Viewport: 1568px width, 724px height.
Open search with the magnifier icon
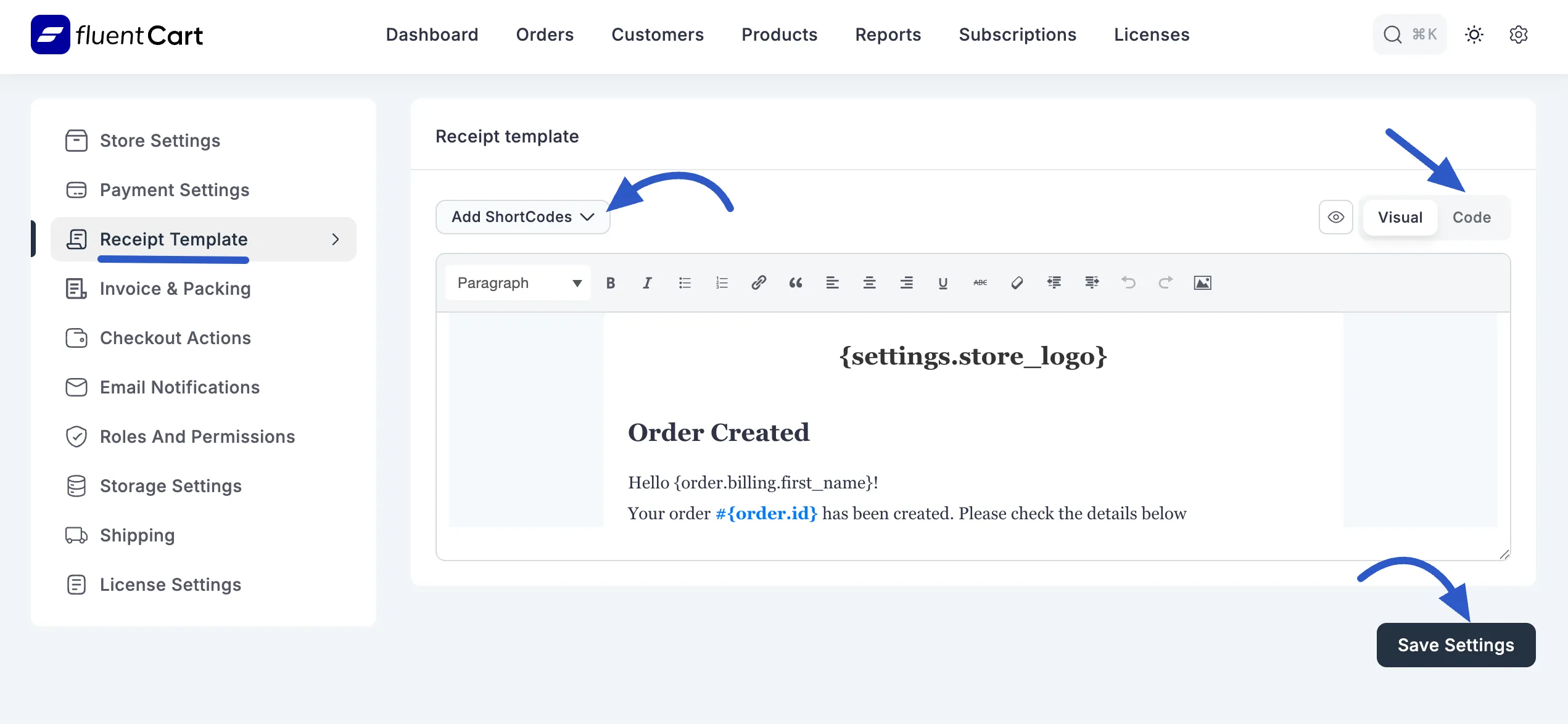click(1392, 34)
